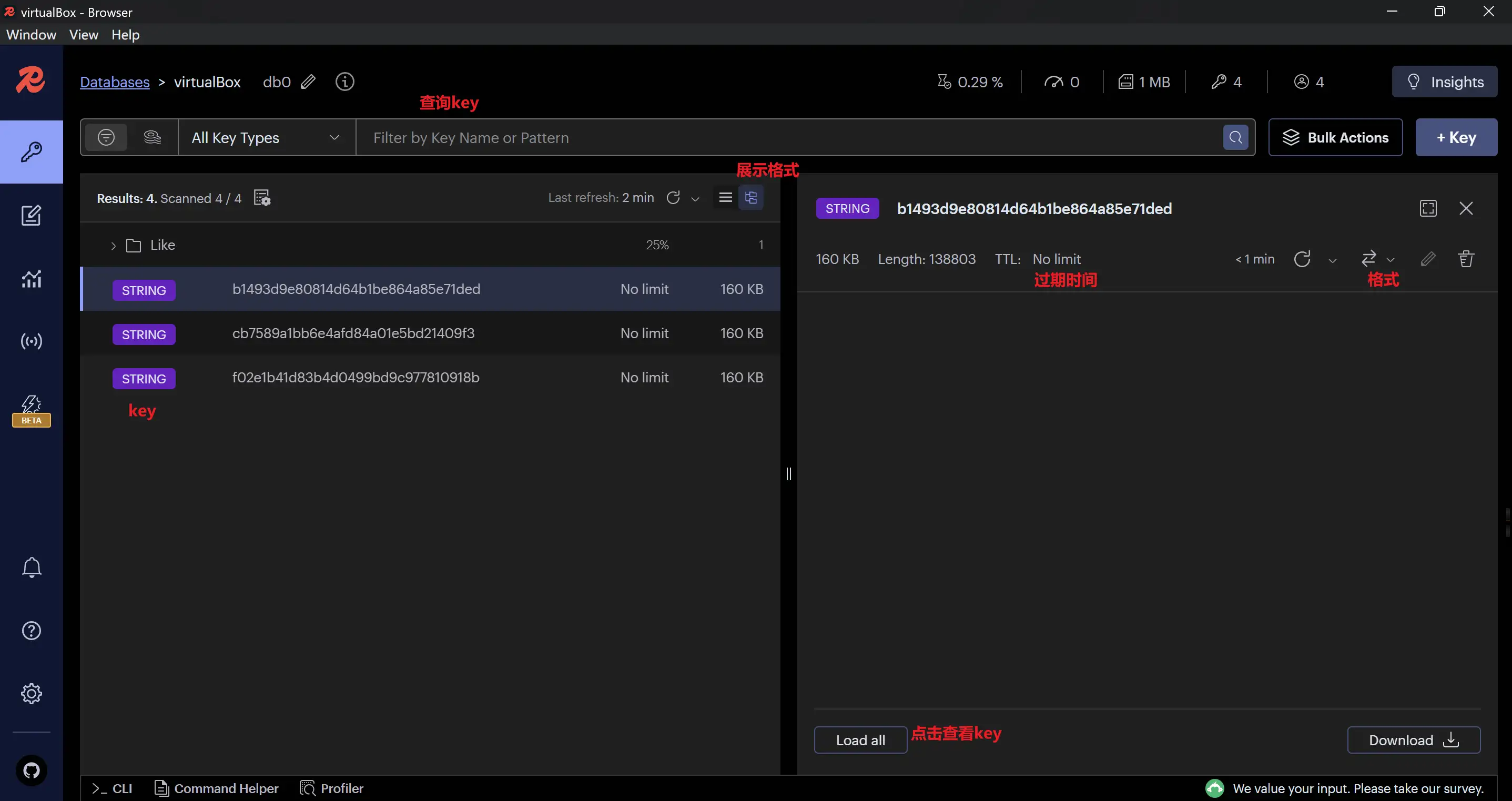Open the value format switcher dropdown
This screenshot has height=801, width=1512.
point(1377,259)
